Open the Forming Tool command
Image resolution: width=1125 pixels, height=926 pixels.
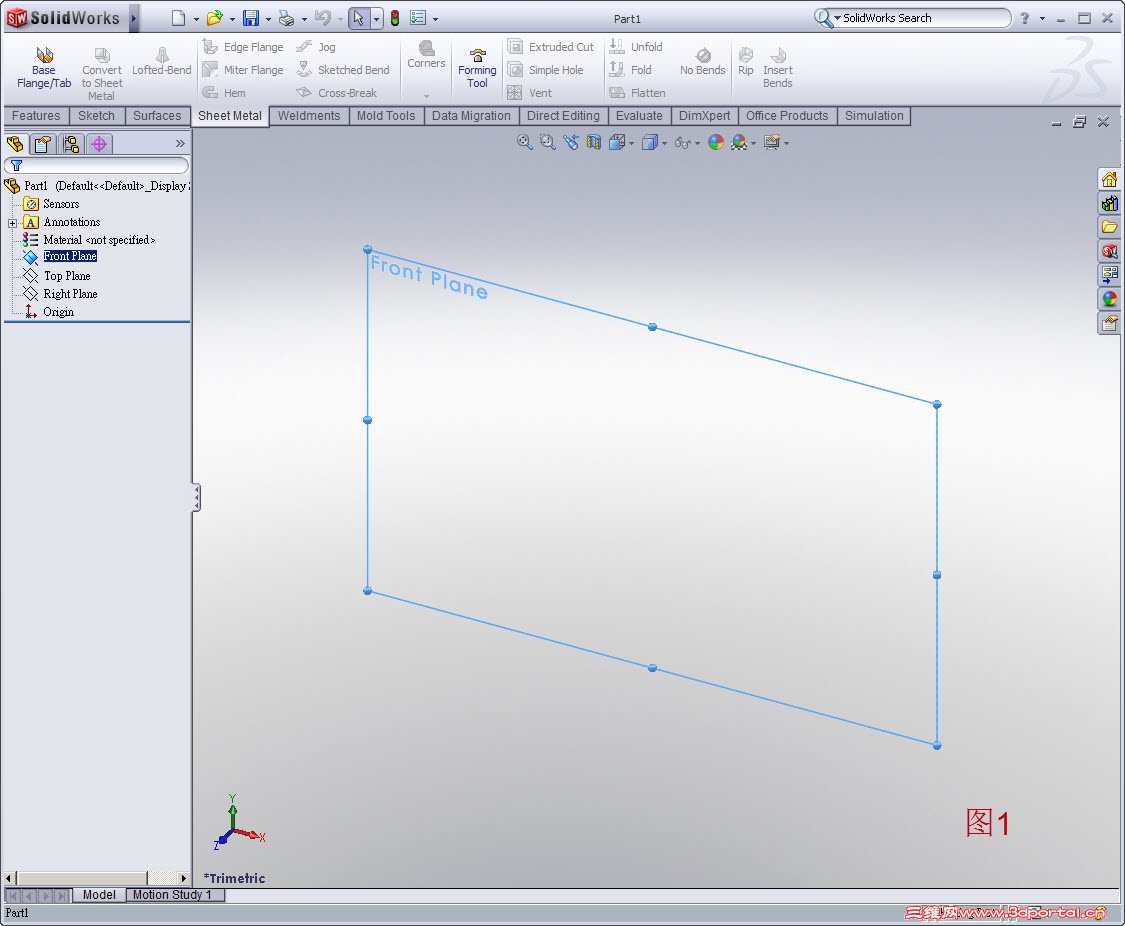tap(477, 68)
